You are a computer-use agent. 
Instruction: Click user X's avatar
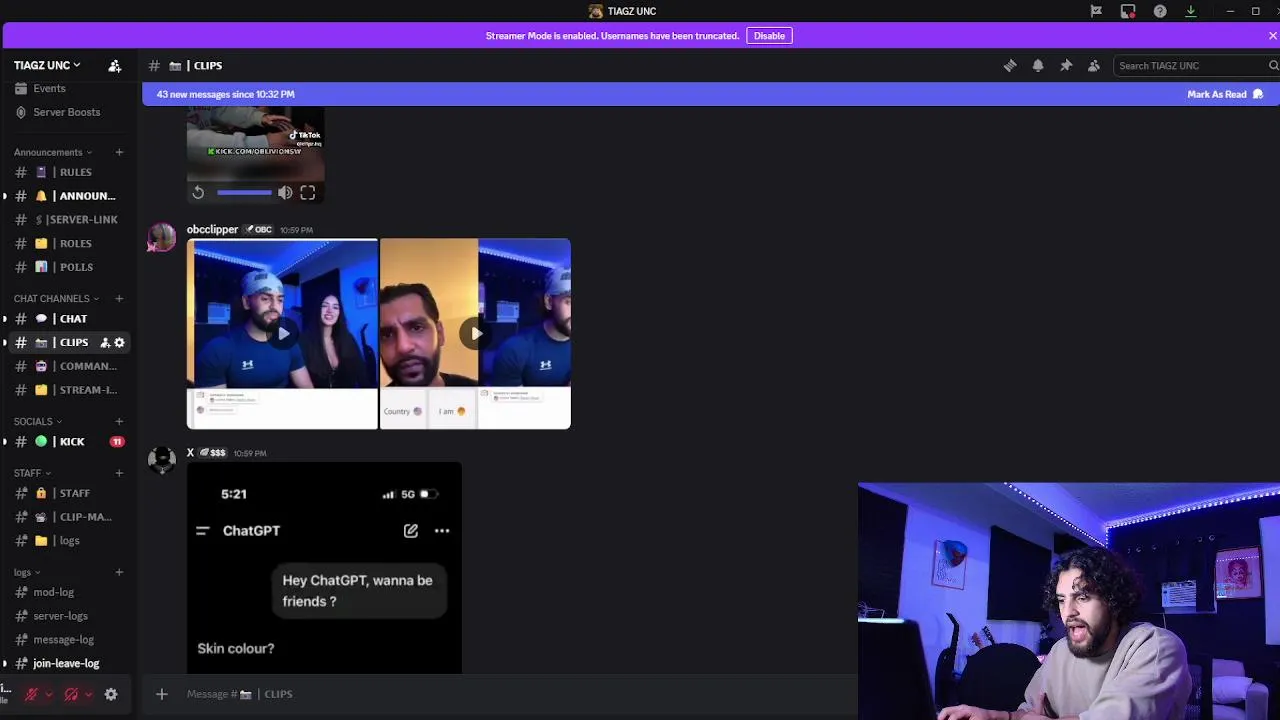[x=162, y=460]
